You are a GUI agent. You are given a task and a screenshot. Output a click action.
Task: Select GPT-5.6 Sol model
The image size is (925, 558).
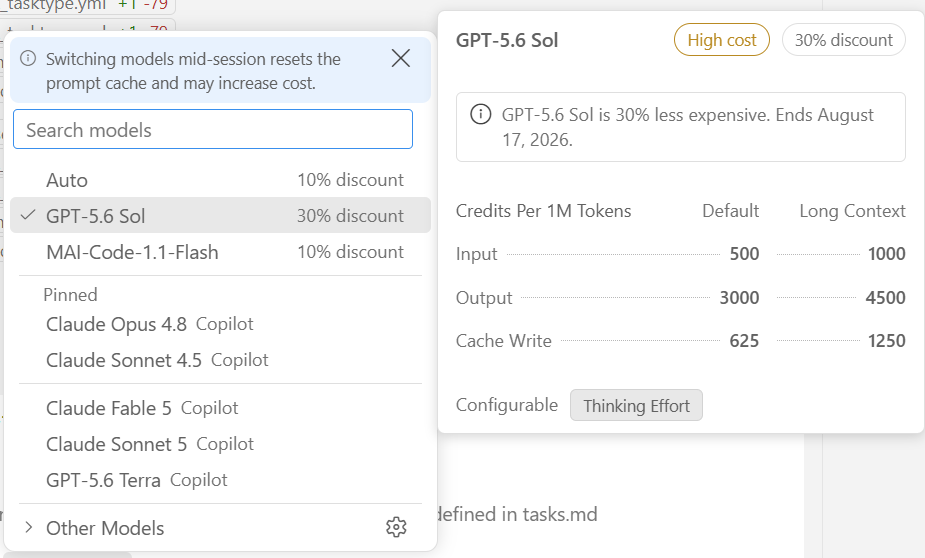coord(221,215)
